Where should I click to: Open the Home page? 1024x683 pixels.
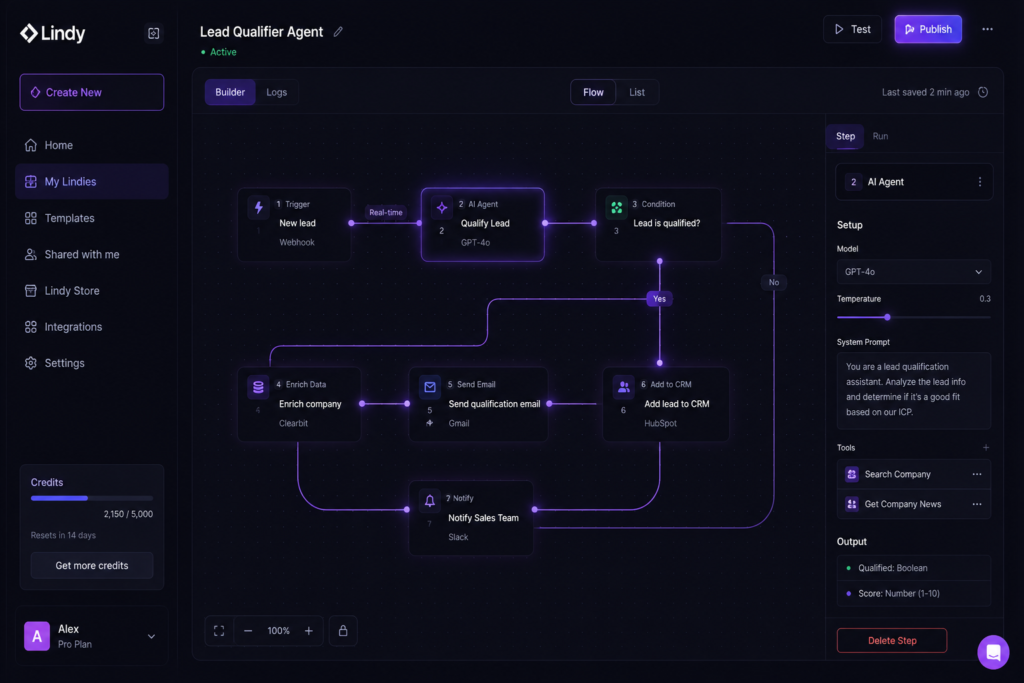[91, 145]
